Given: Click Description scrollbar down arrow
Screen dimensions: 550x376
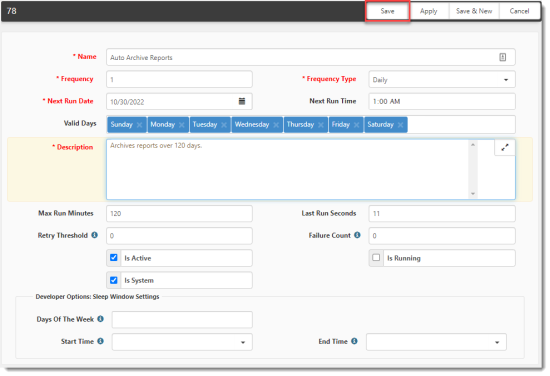Looking at the screenshot, I should (473, 194).
